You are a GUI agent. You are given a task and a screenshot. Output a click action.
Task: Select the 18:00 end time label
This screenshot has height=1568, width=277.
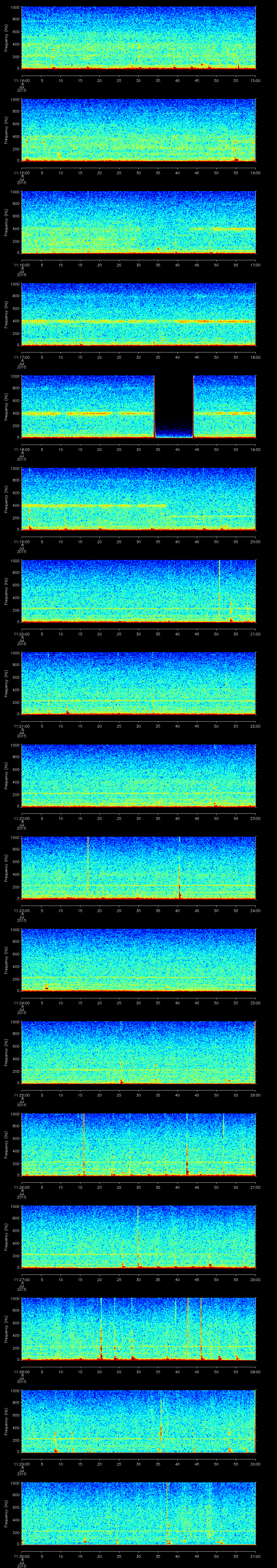coord(256,357)
